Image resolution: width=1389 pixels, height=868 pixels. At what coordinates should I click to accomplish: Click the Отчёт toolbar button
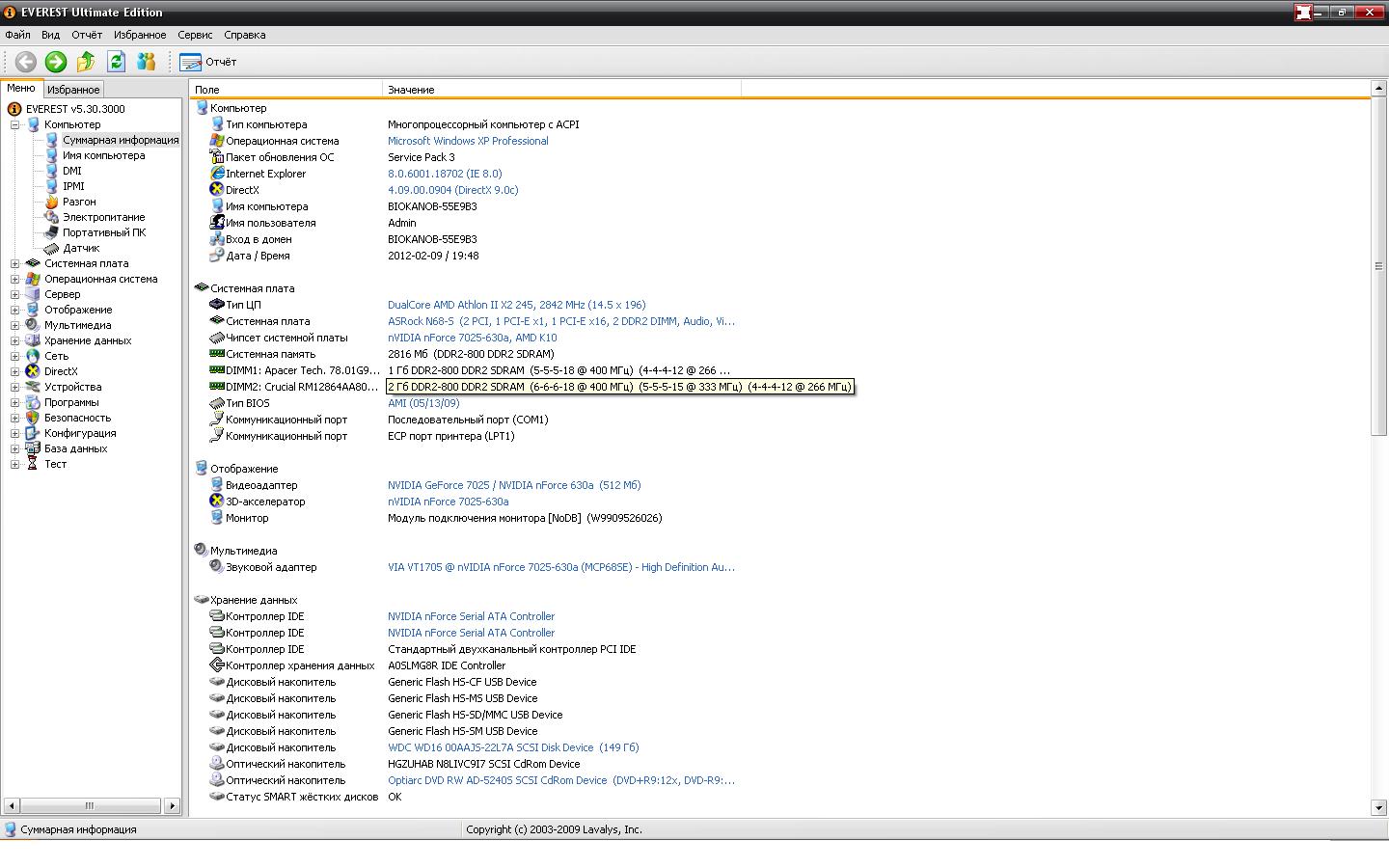[208, 62]
